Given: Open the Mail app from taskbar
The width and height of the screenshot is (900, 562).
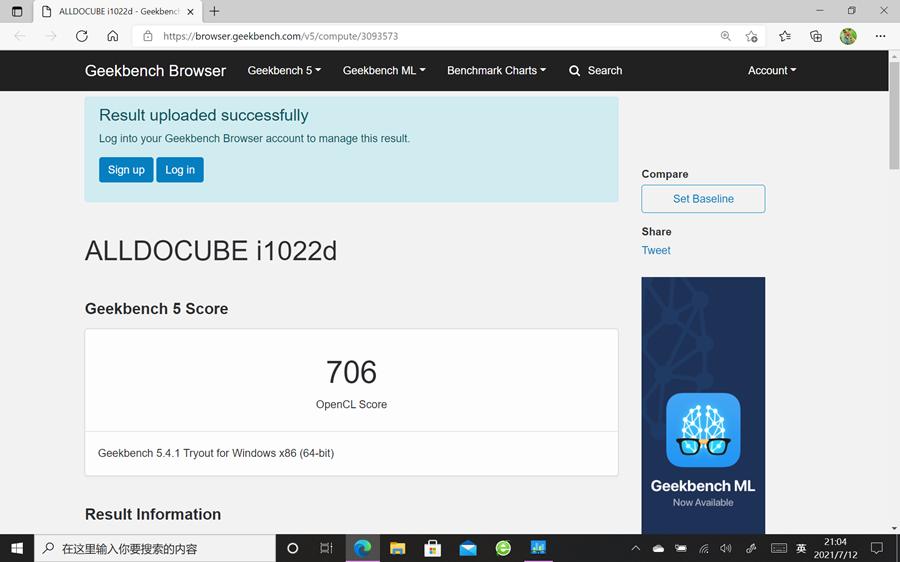Looking at the screenshot, I should click(x=468, y=548).
